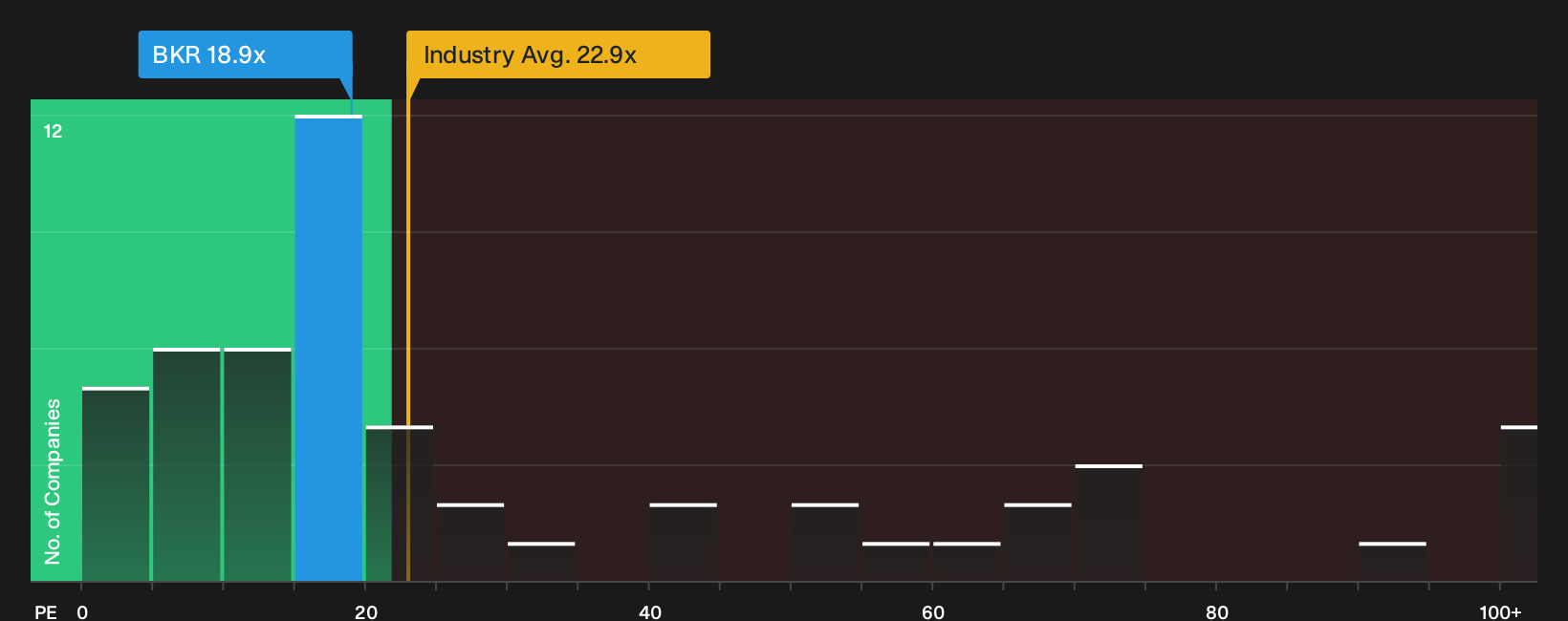This screenshot has width=1568, height=621.
Task: Select the bar for PE 50-55
Action: point(825,542)
